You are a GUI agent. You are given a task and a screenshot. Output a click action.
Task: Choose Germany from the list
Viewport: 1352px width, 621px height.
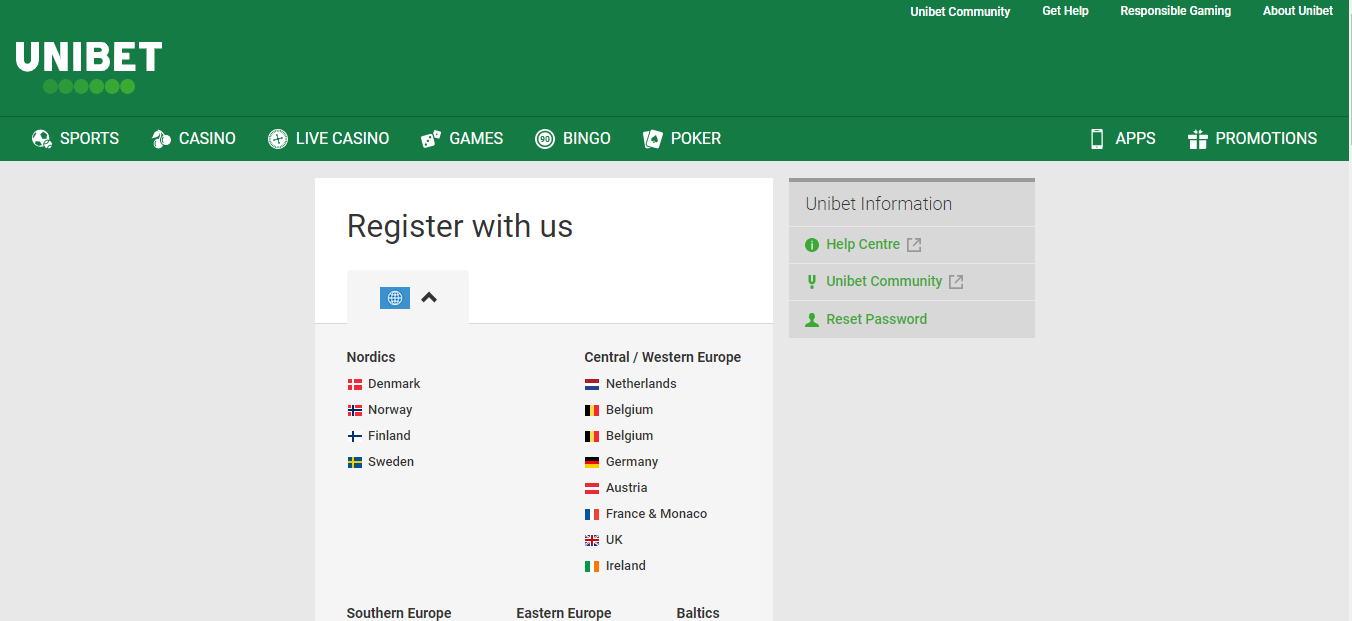[x=632, y=462]
